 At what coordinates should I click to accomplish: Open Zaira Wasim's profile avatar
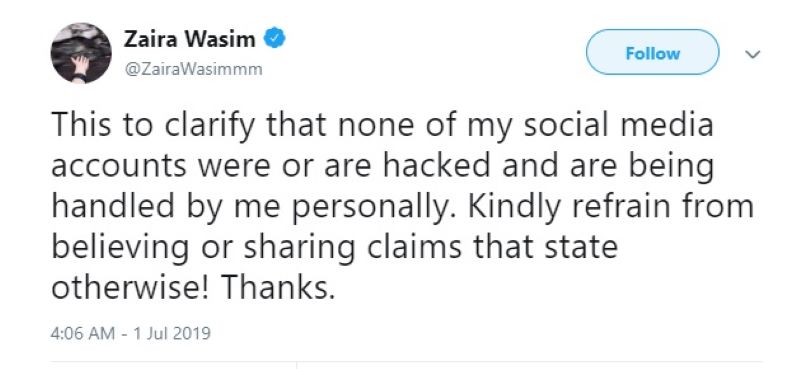[81, 53]
